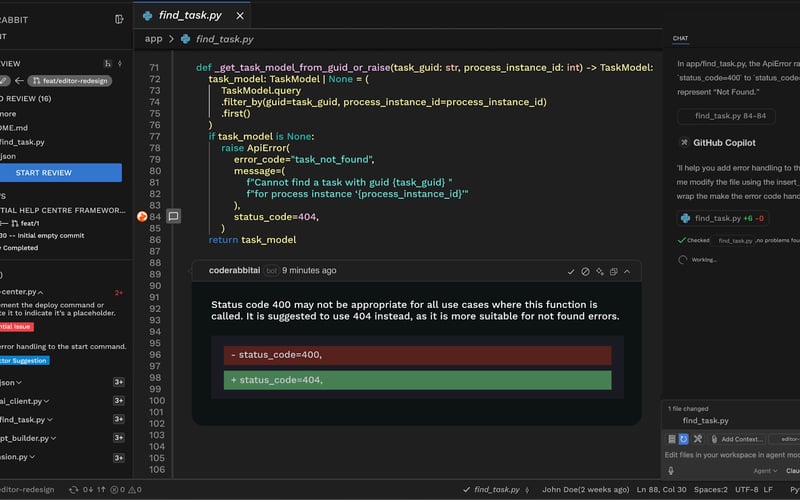Open the error handling start command comment
This screenshot has width=800, height=500.
tap(63, 346)
